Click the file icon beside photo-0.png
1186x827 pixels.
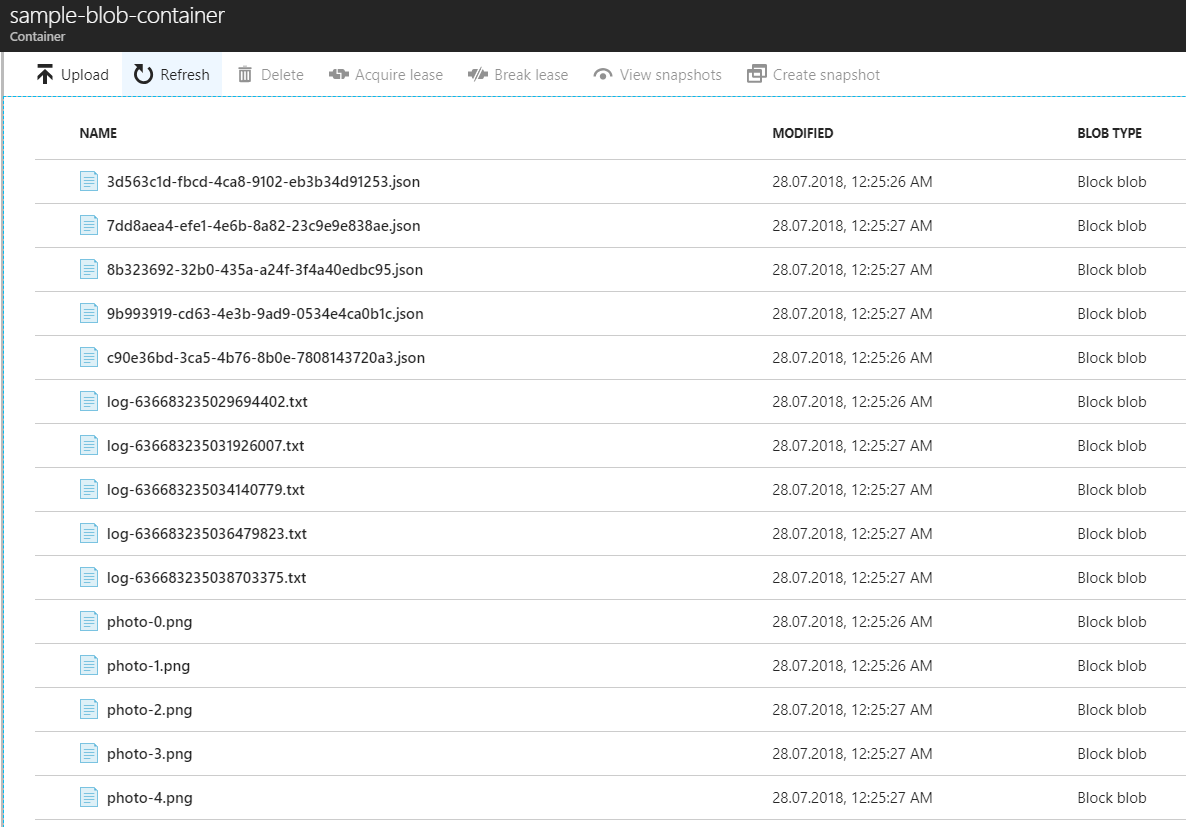(x=89, y=620)
